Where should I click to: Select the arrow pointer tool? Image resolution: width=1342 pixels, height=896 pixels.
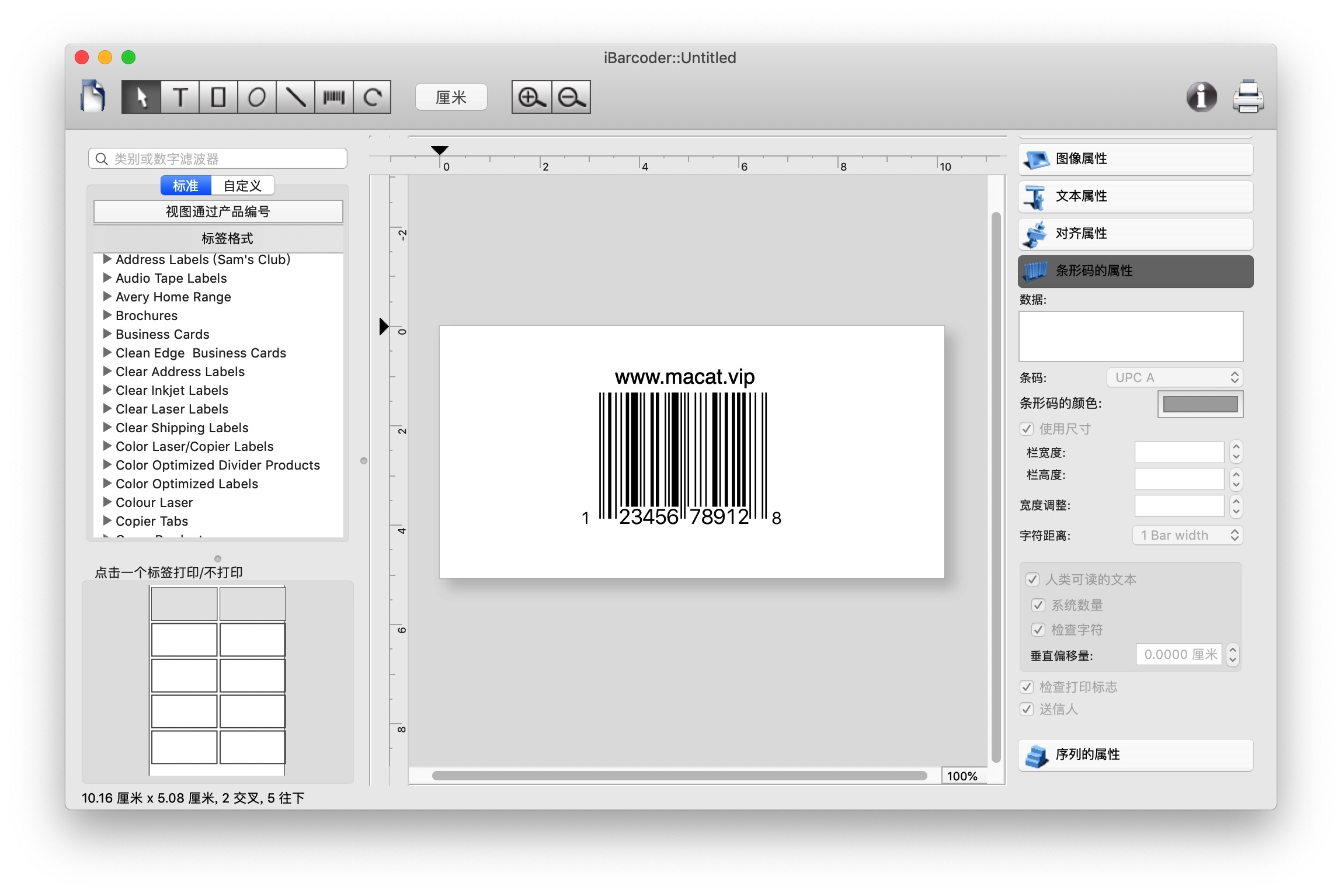[141, 97]
